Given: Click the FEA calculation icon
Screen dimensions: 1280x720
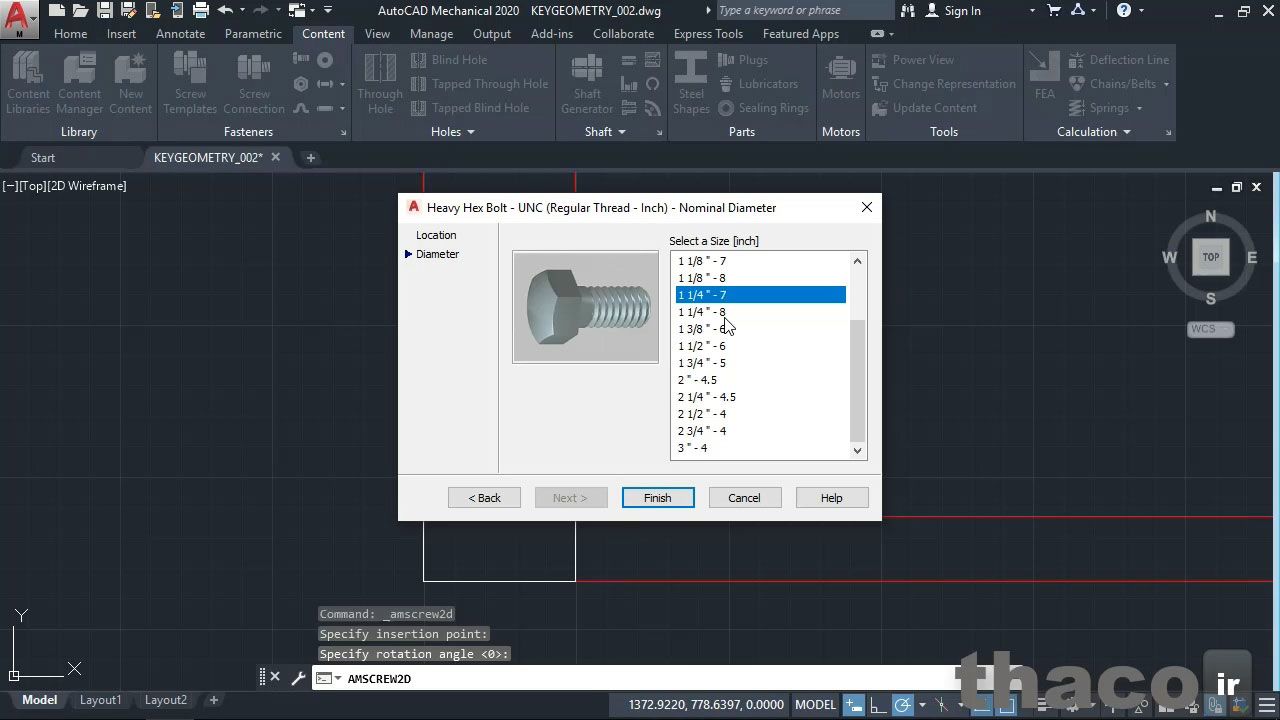Looking at the screenshot, I should click(1044, 78).
